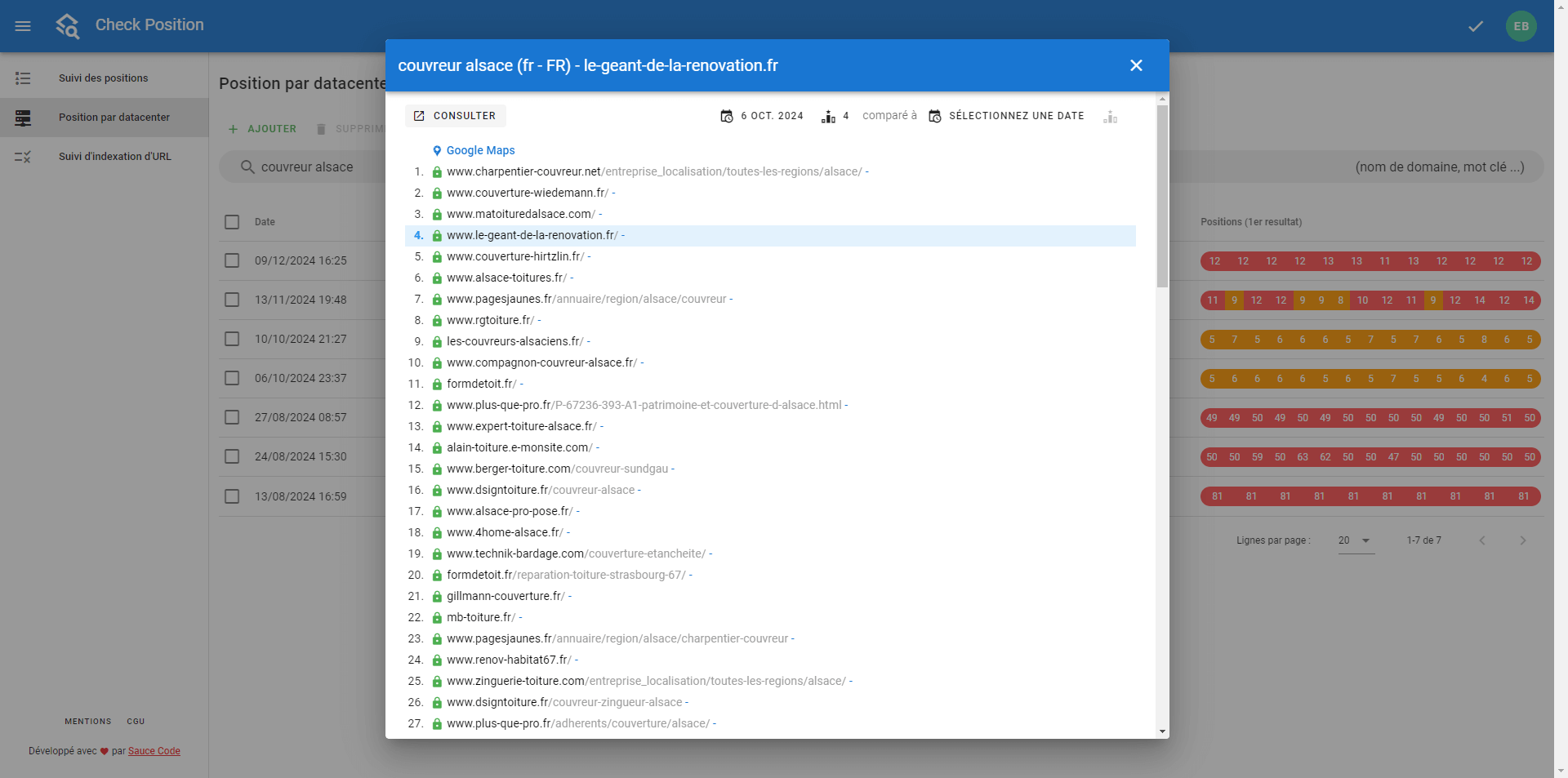Click the Check Position logo icon
Image resolution: width=1568 pixels, height=778 pixels.
click(x=68, y=26)
